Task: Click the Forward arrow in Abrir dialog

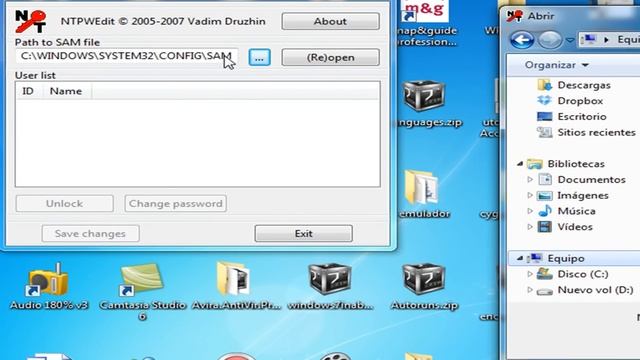Action: tap(550, 40)
